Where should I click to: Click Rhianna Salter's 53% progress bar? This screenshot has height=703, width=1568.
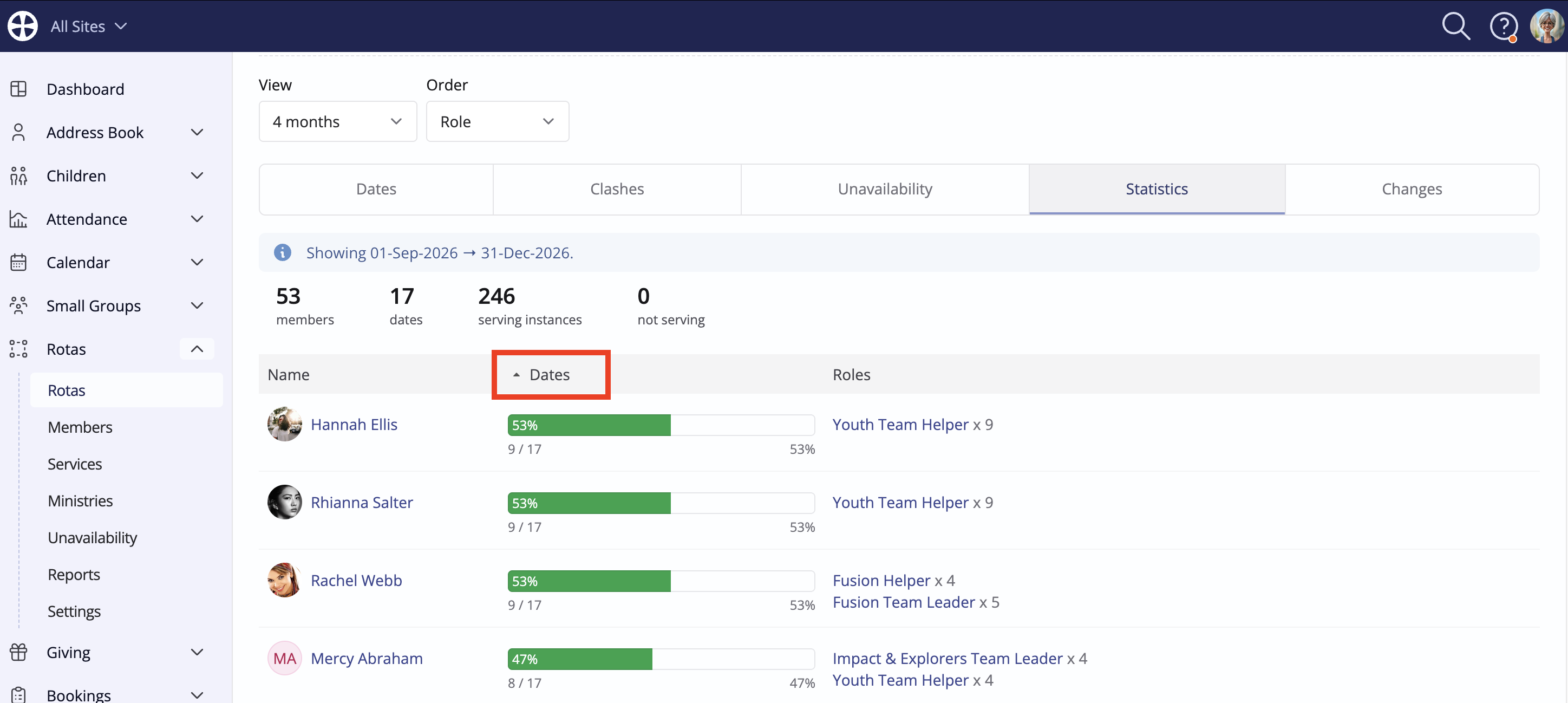click(x=661, y=503)
